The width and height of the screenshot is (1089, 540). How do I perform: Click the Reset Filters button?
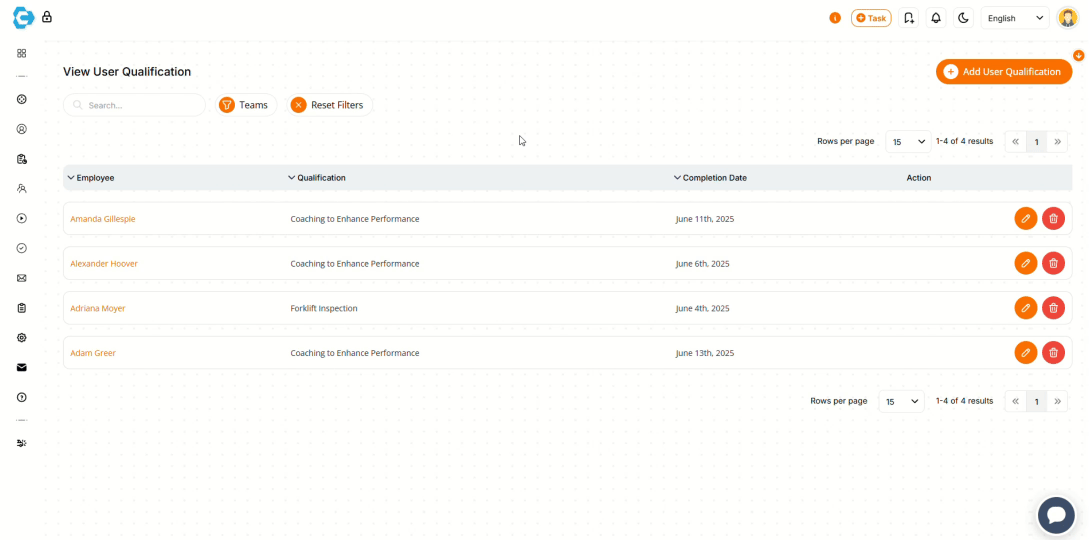click(328, 105)
